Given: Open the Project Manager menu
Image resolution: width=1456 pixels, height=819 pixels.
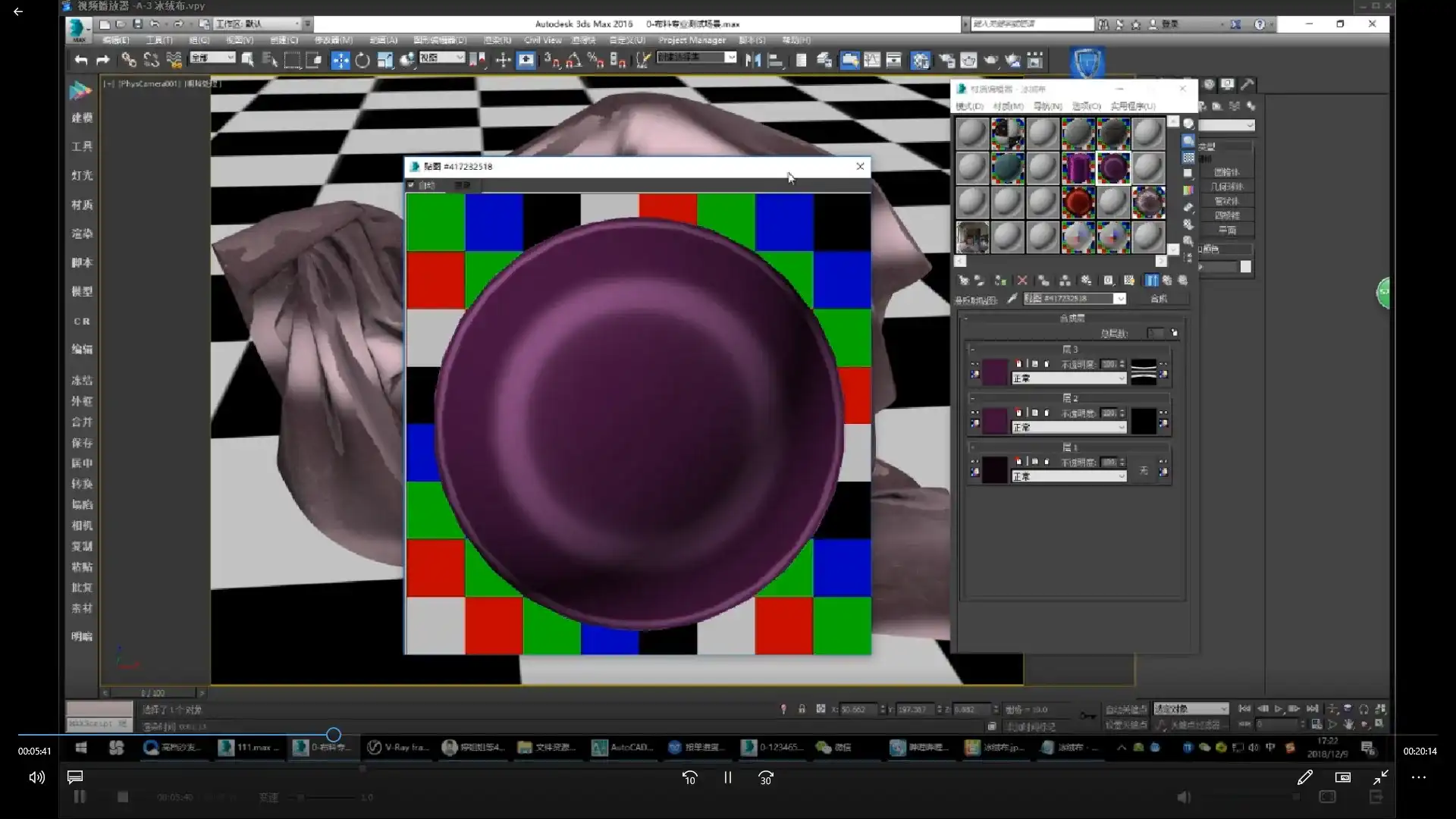Looking at the screenshot, I should click(692, 40).
